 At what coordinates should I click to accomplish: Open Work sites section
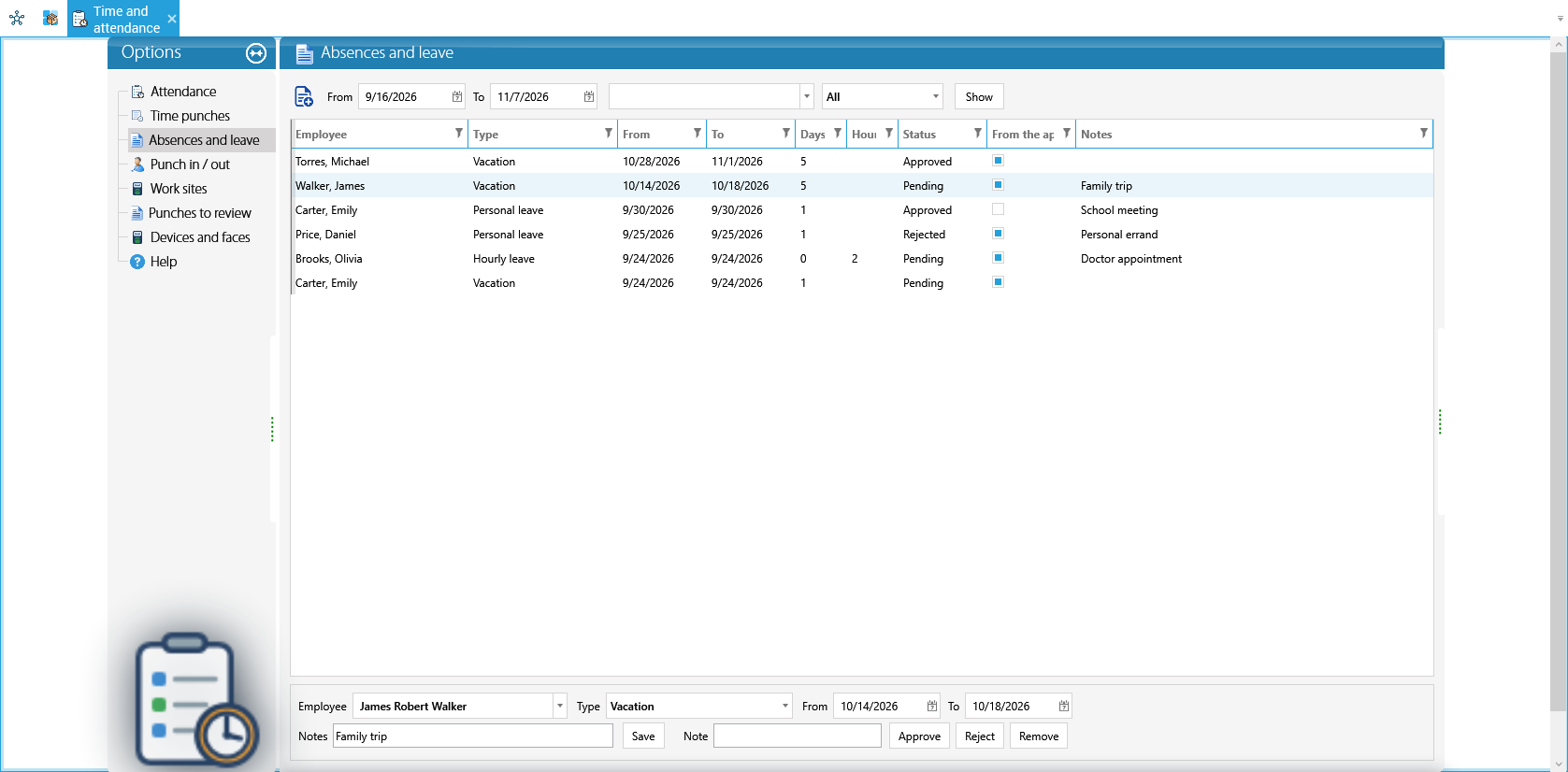pos(179,189)
